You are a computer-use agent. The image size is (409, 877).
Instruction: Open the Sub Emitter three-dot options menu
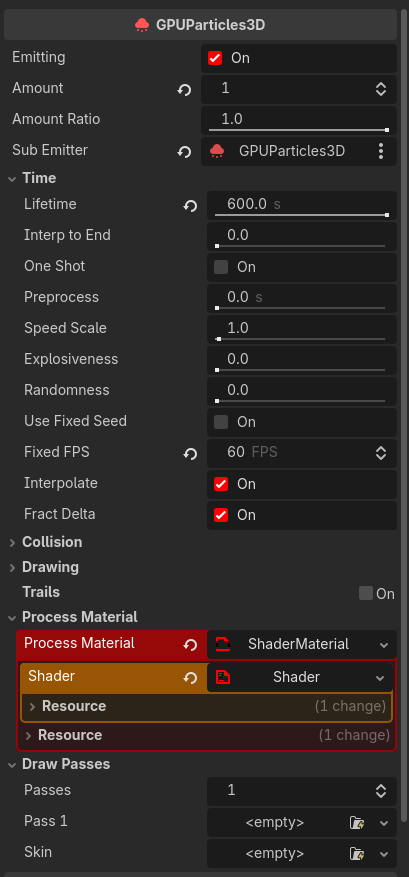point(381,151)
